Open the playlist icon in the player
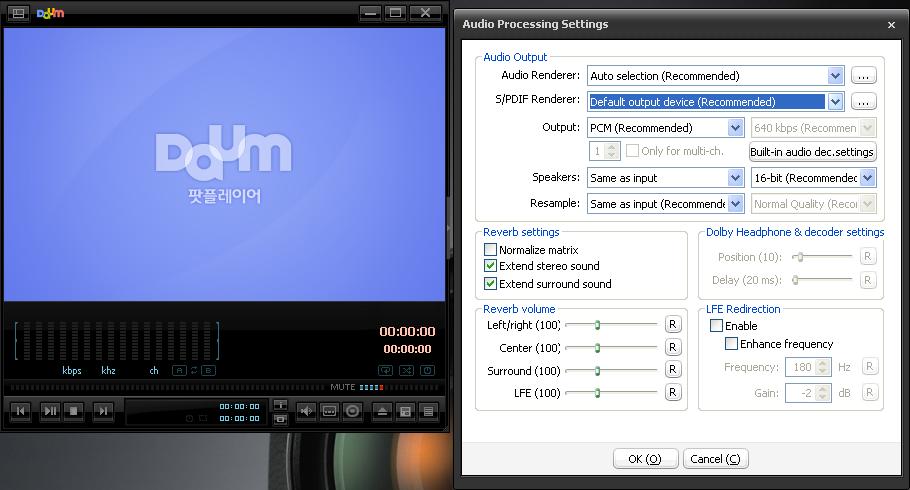Image resolution: width=910 pixels, height=490 pixels. click(x=428, y=411)
